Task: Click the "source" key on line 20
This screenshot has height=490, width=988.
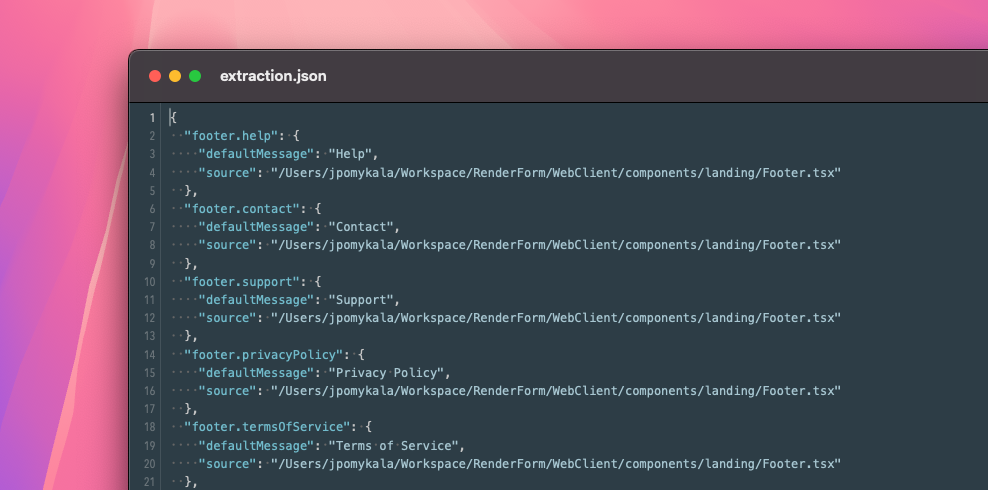Action: [227, 464]
